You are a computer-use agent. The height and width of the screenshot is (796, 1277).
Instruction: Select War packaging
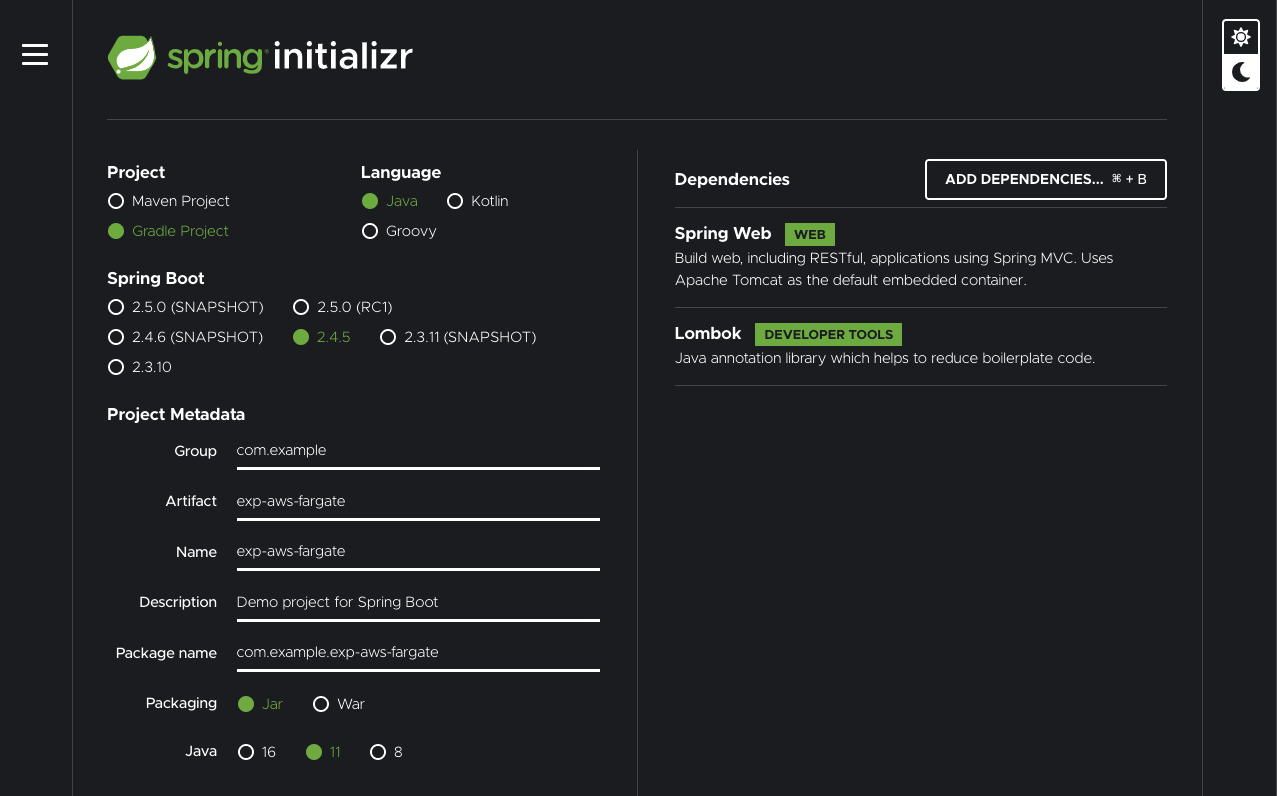pyautogui.click(x=339, y=704)
